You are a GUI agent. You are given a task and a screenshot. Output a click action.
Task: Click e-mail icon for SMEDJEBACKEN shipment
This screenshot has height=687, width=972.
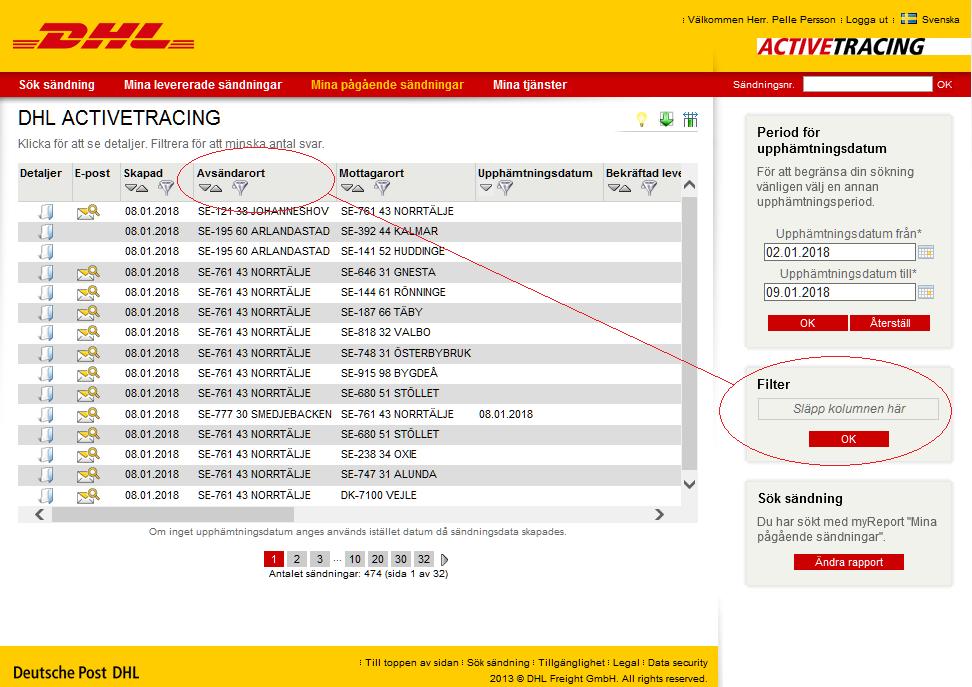point(88,414)
